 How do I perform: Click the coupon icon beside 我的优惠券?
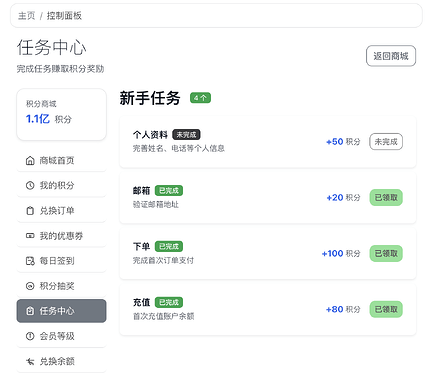click(30, 236)
